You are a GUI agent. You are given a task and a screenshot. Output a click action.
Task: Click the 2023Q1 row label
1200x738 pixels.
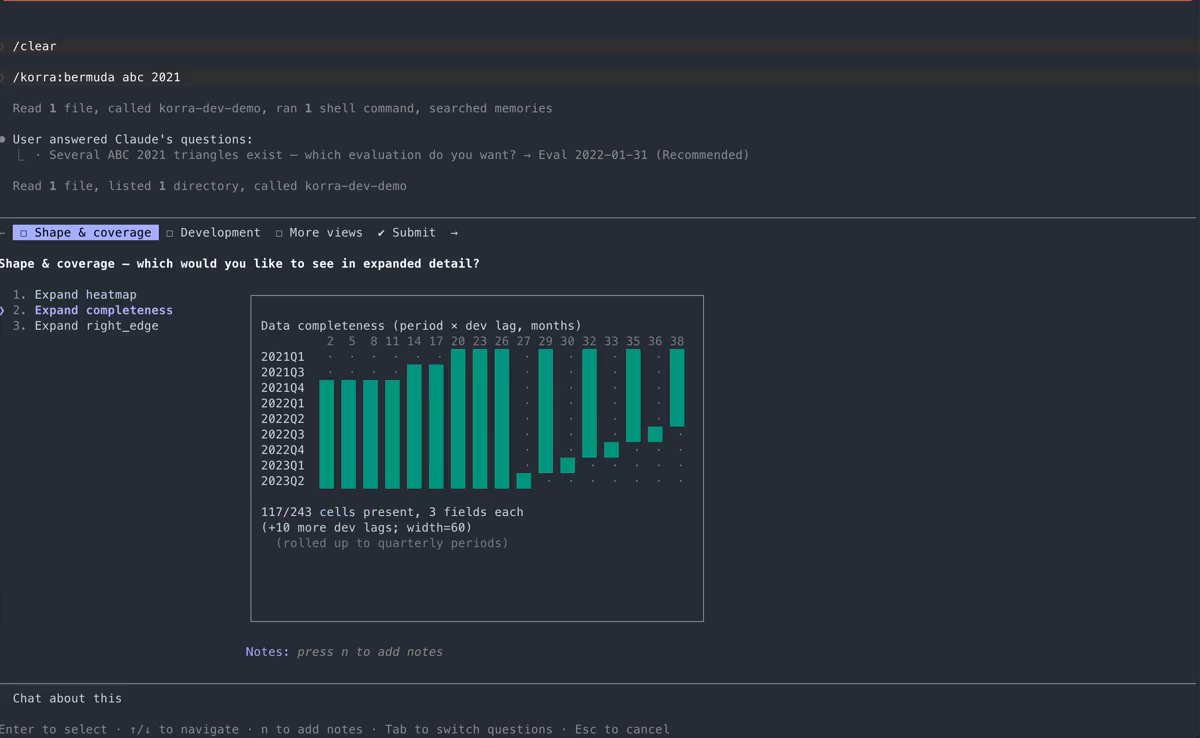(283, 465)
